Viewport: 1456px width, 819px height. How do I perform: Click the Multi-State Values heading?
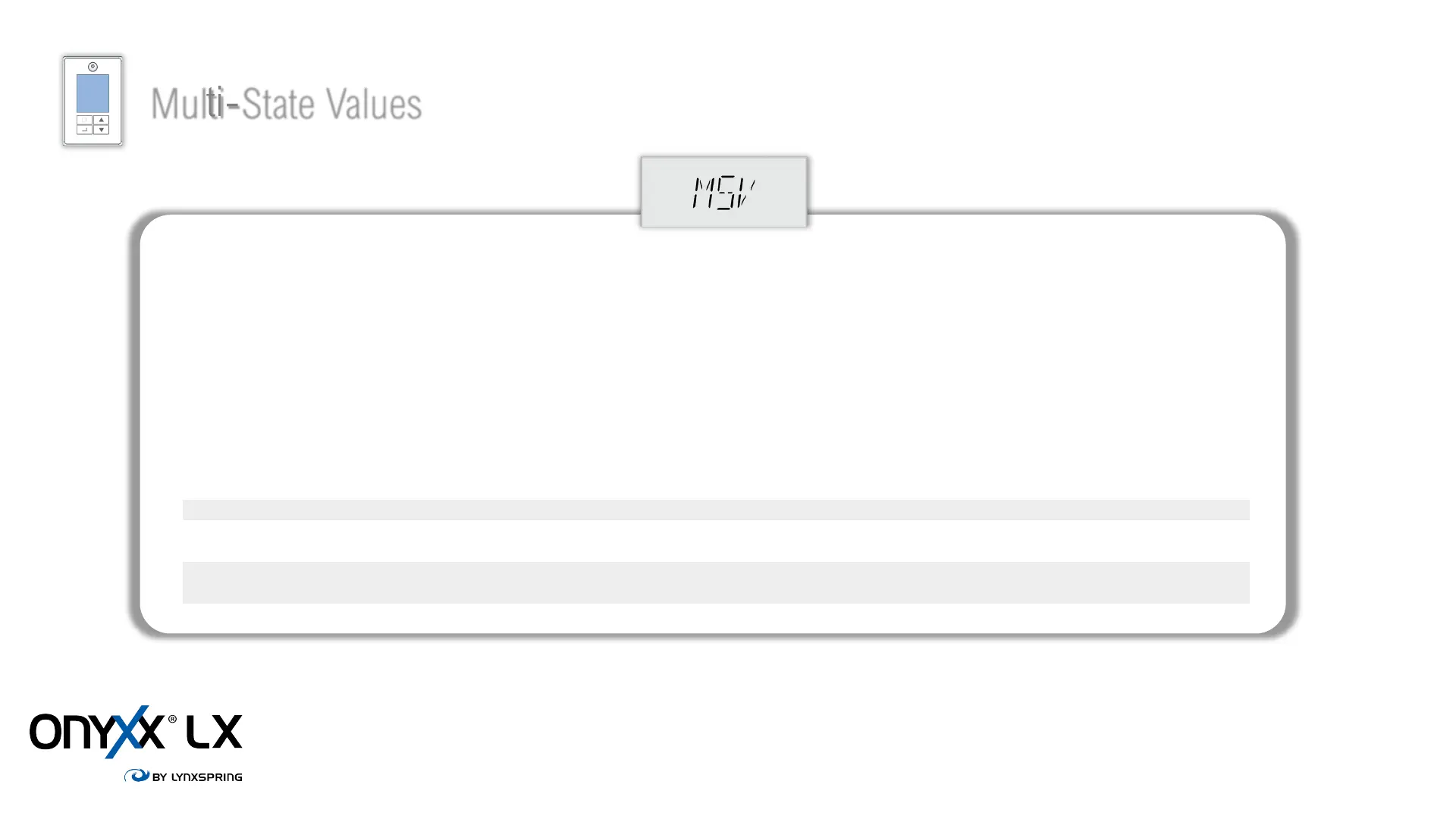click(286, 104)
